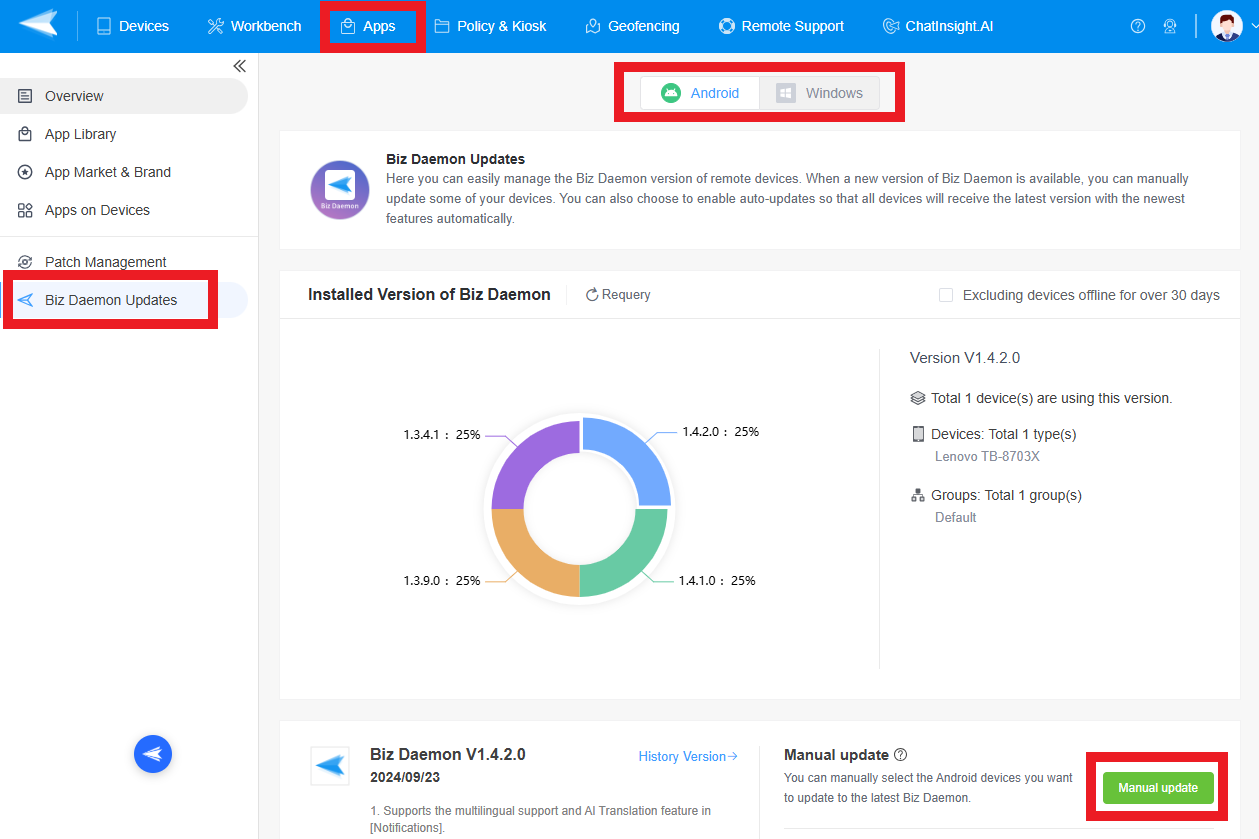Open the floating blue chat bubble icon

pyautogui.click(x=152, y=753)
